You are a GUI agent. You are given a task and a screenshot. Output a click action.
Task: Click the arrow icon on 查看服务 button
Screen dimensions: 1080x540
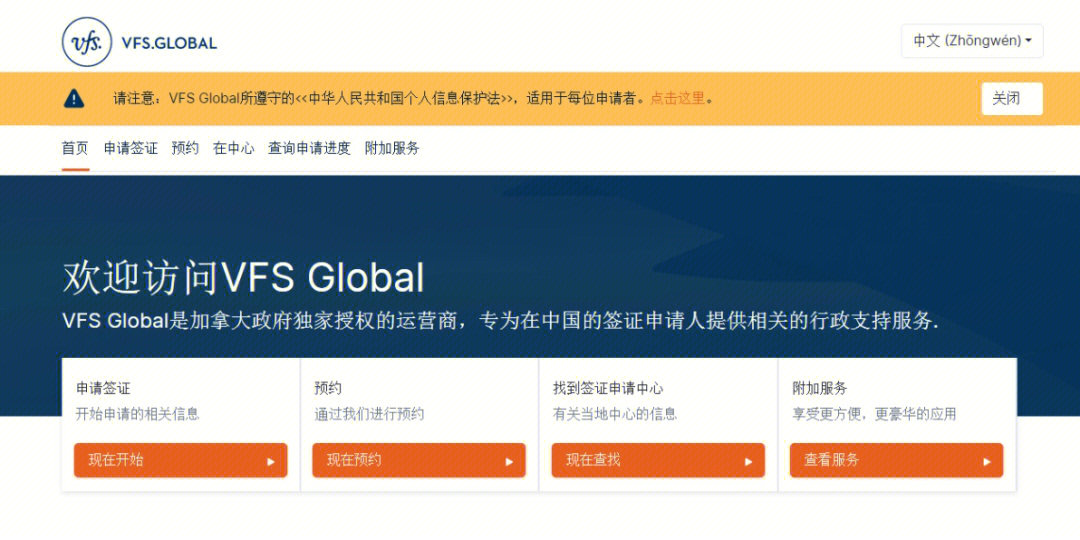tap(986, 461)
